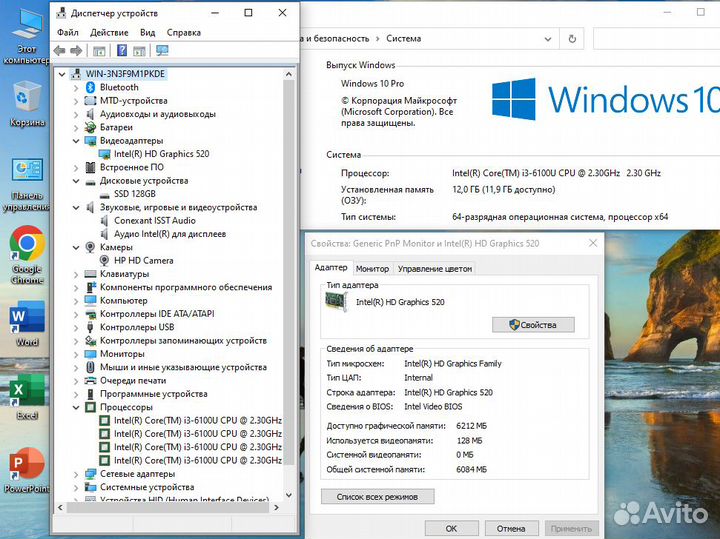Expand the Мониторы category
720x539 pixels.
(76, 354)
